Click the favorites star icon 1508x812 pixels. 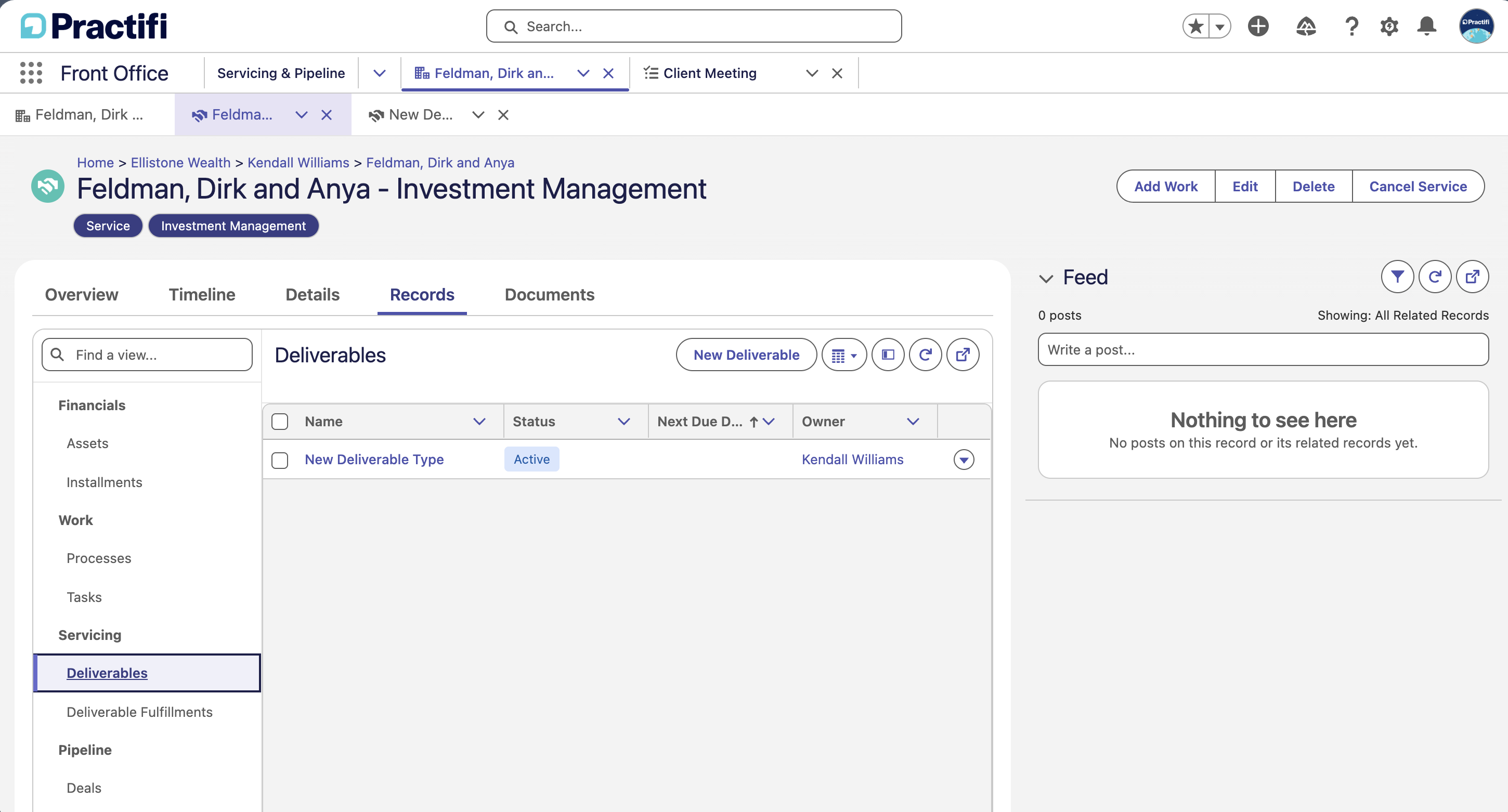point(1196,27)
